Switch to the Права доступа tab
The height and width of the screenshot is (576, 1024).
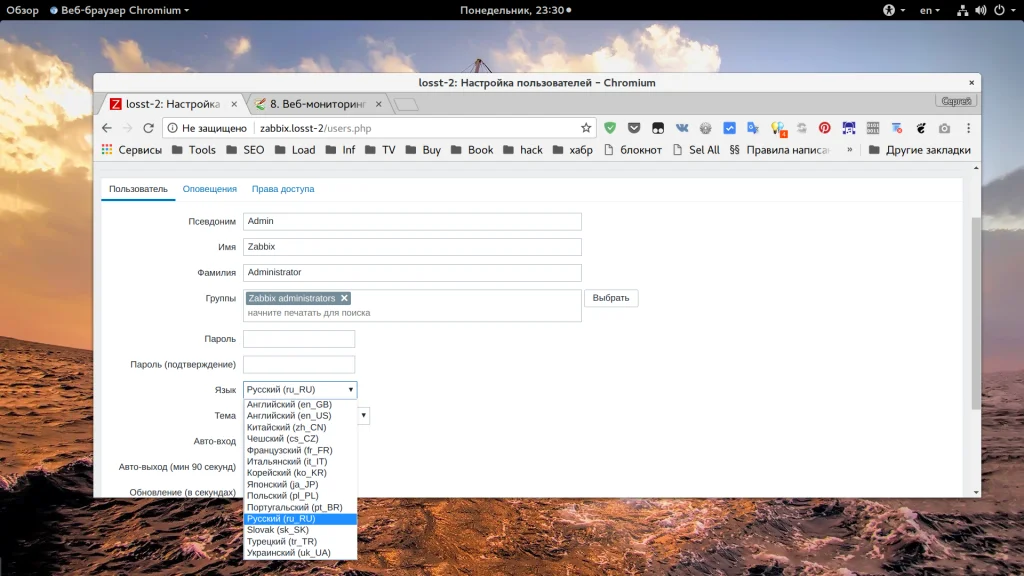(x=282, y=189)
